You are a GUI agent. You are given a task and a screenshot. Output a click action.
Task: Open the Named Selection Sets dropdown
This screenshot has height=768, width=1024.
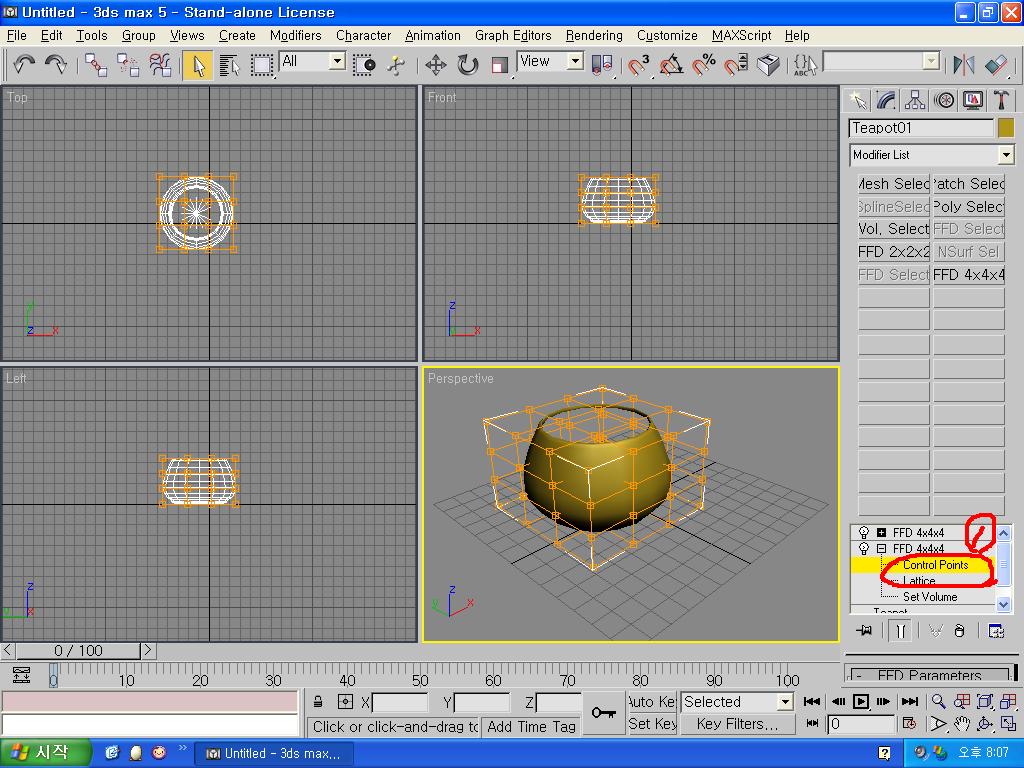[x=932, y=61]
